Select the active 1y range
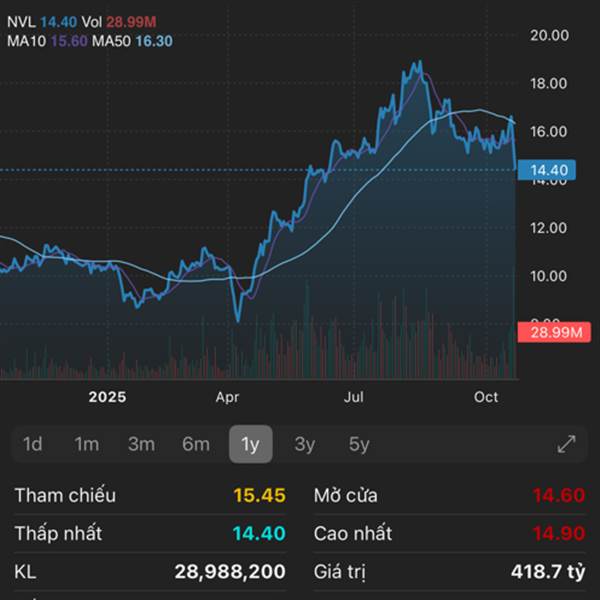Screen dimensions: 600x600 tap(250, 445)
